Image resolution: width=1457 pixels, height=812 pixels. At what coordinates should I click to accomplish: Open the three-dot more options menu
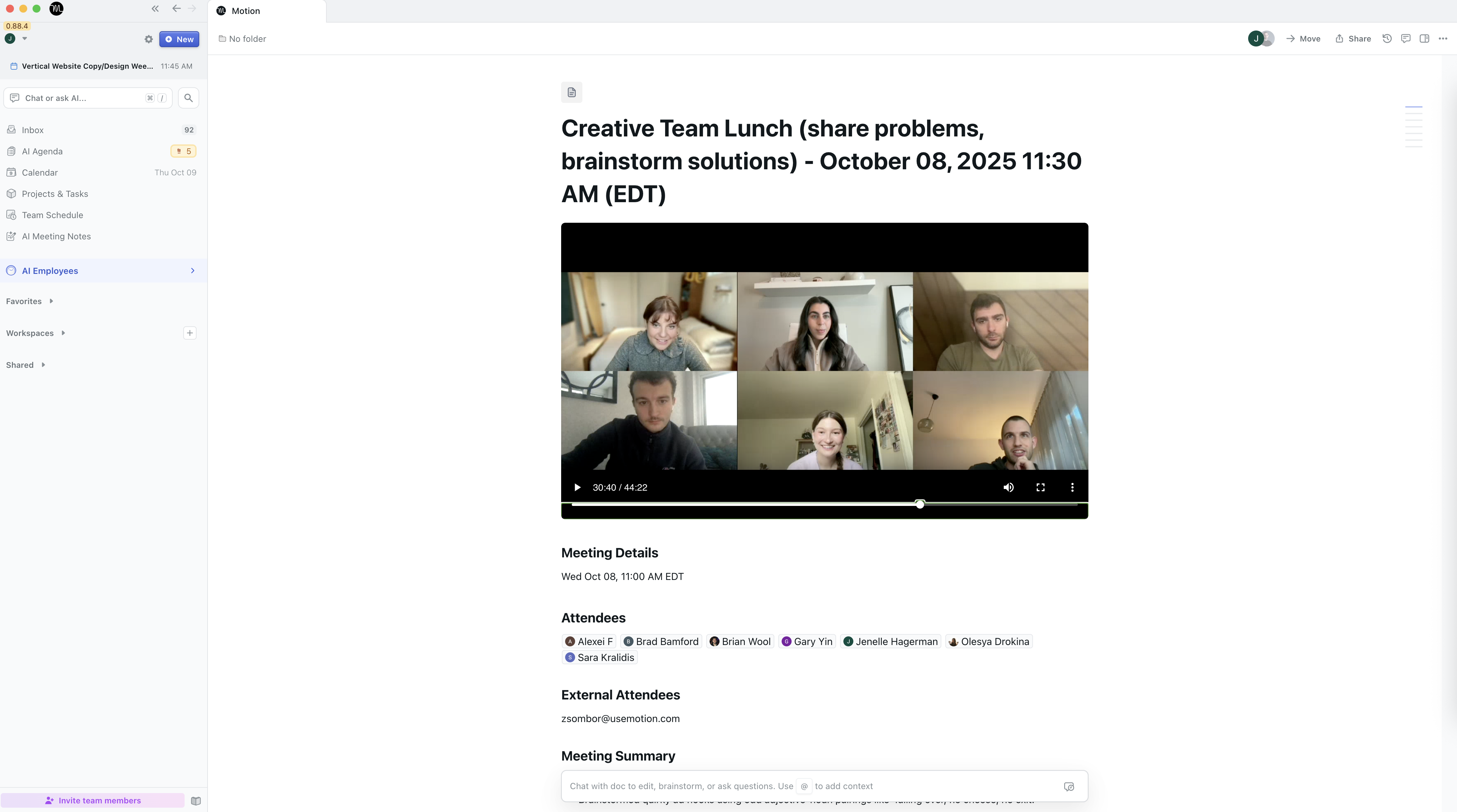pos(1443,39)
